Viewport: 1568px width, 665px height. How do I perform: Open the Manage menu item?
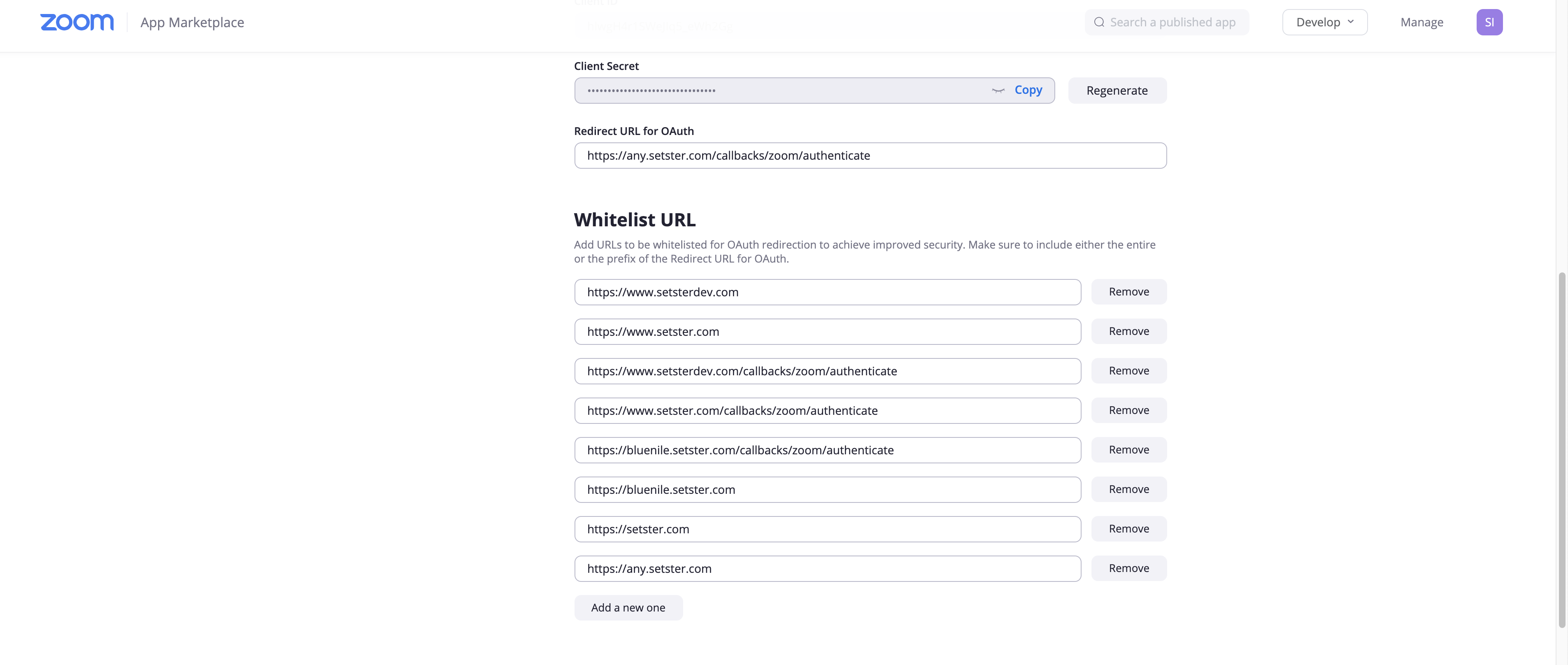tap(1421, 23)
